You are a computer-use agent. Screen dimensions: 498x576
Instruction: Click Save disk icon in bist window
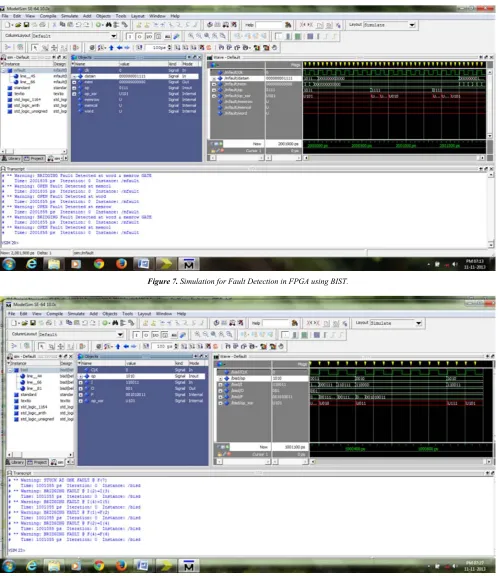(33, 323)
